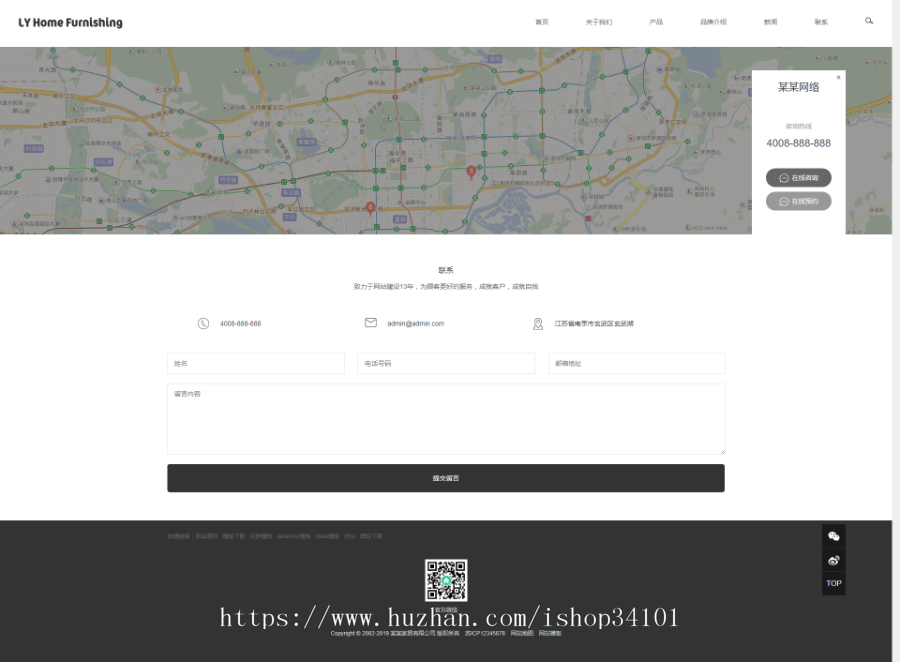Click the 姓名 name input field

pos(255,363)
